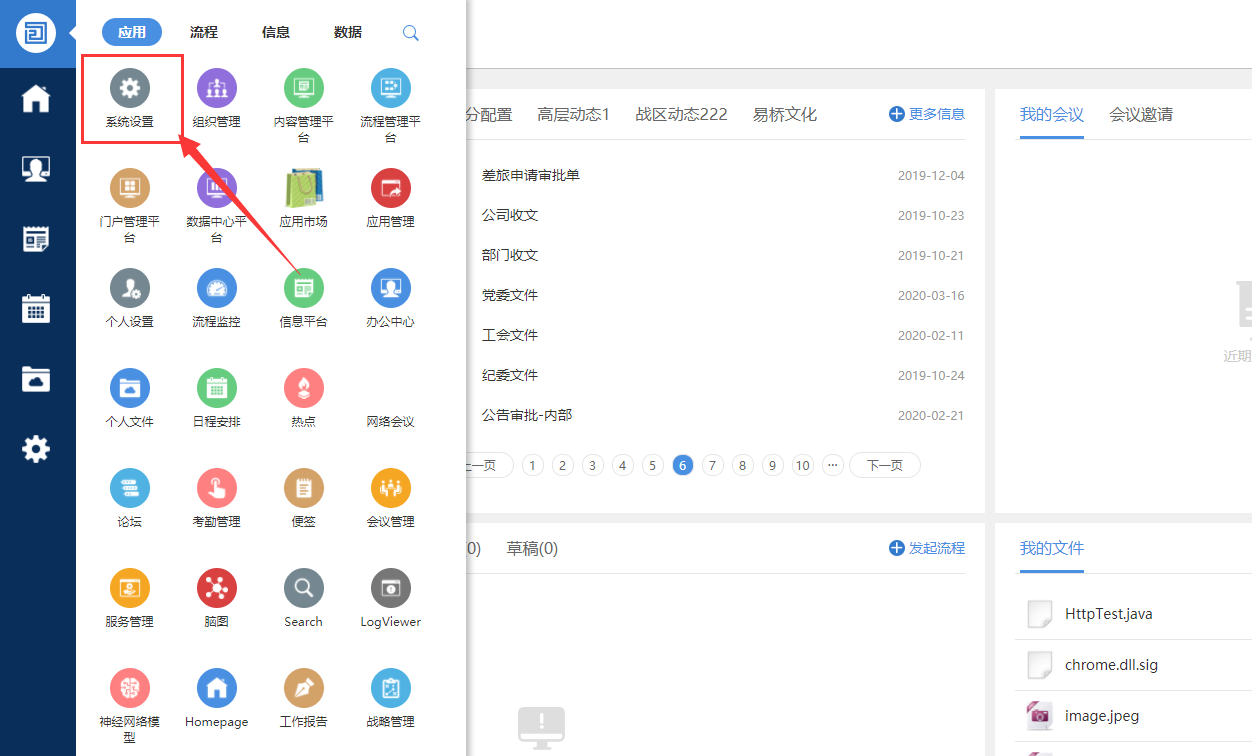Switch to the 数据 tab
The width and height of the screenshot is (1252, 756).
(x=348, y=32)
